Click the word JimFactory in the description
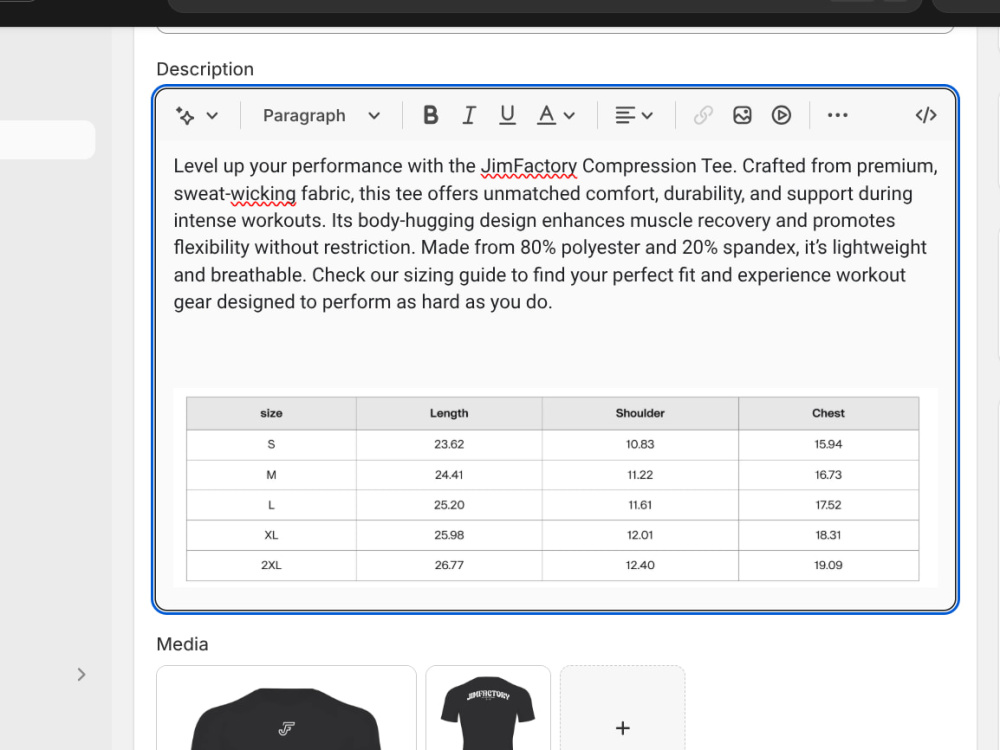Viewport: 1000px width, 750px height. click(529, 166)
